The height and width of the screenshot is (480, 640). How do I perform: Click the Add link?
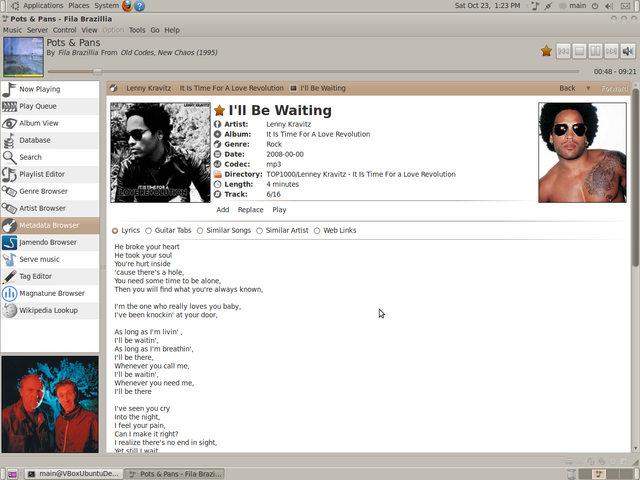pos(222,210)
